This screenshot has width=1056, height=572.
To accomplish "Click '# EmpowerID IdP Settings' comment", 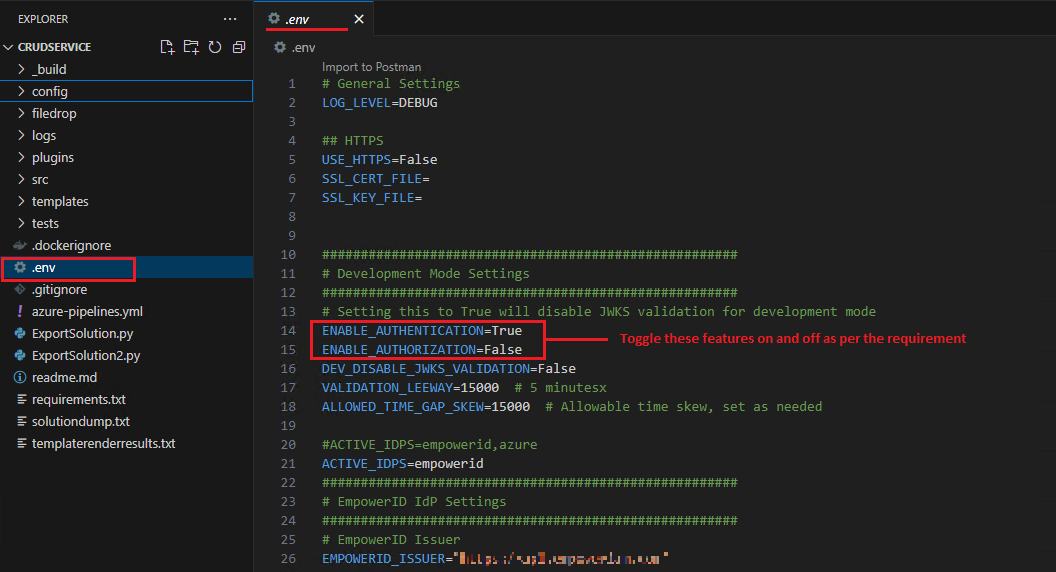I will pyautogui.click(x=414, y=501).
